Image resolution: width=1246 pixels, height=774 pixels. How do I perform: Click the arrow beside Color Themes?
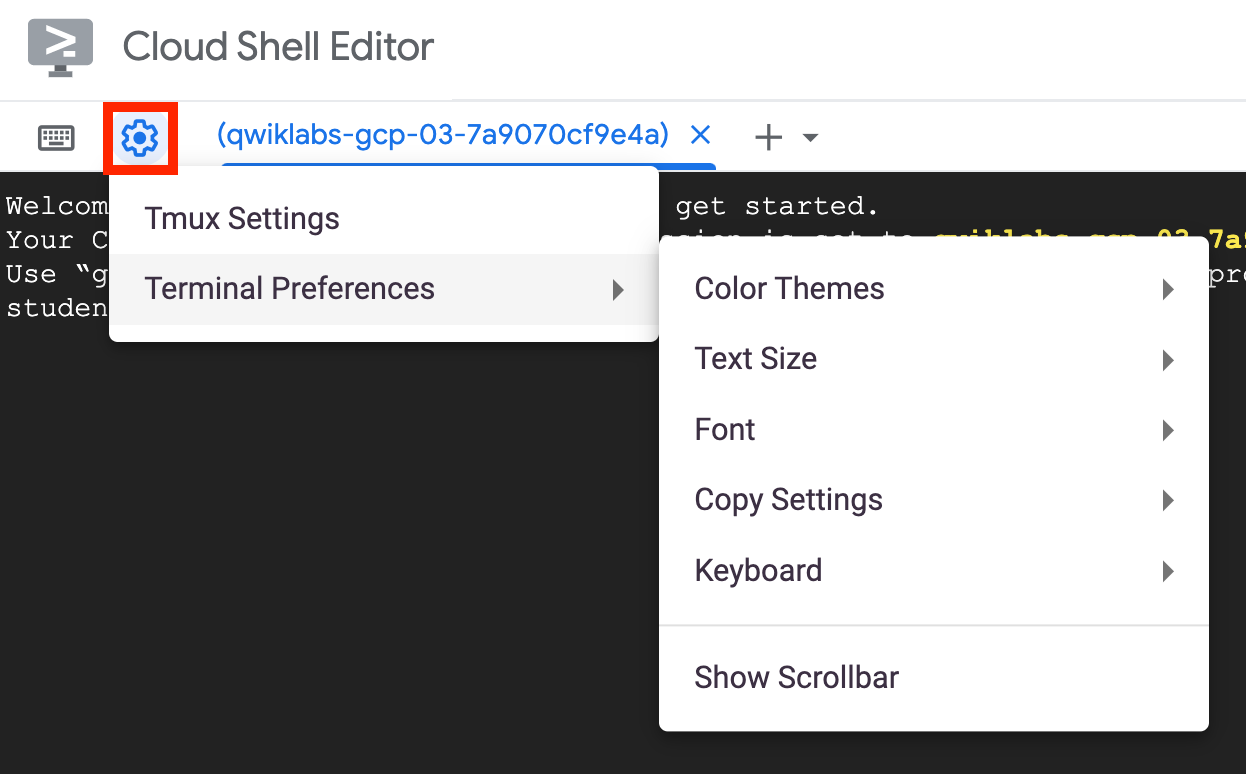click(1167, 290)
